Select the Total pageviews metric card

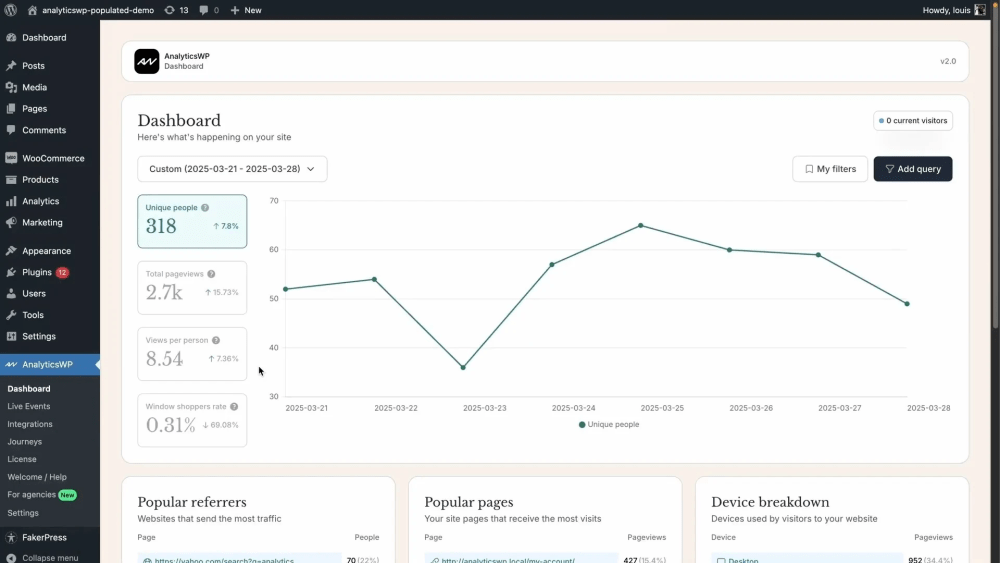click(x=192, y=288)
